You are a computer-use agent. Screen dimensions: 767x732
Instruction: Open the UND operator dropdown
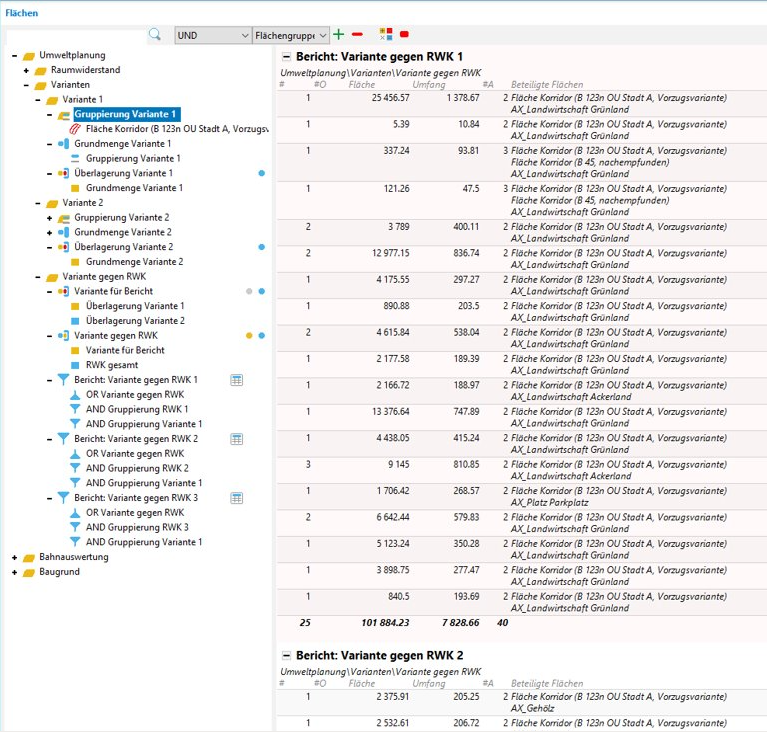212,35
